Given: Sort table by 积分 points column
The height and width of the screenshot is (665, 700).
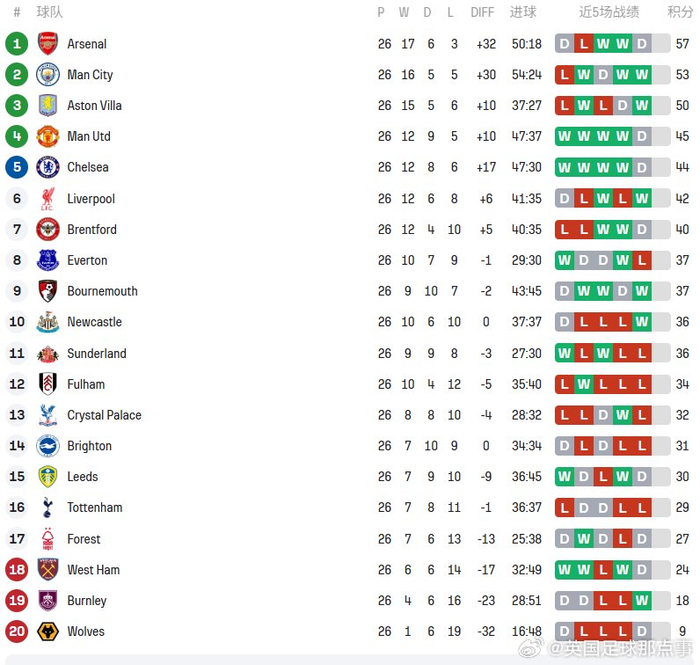Looking at the screenshot, I should coord(680,13).
